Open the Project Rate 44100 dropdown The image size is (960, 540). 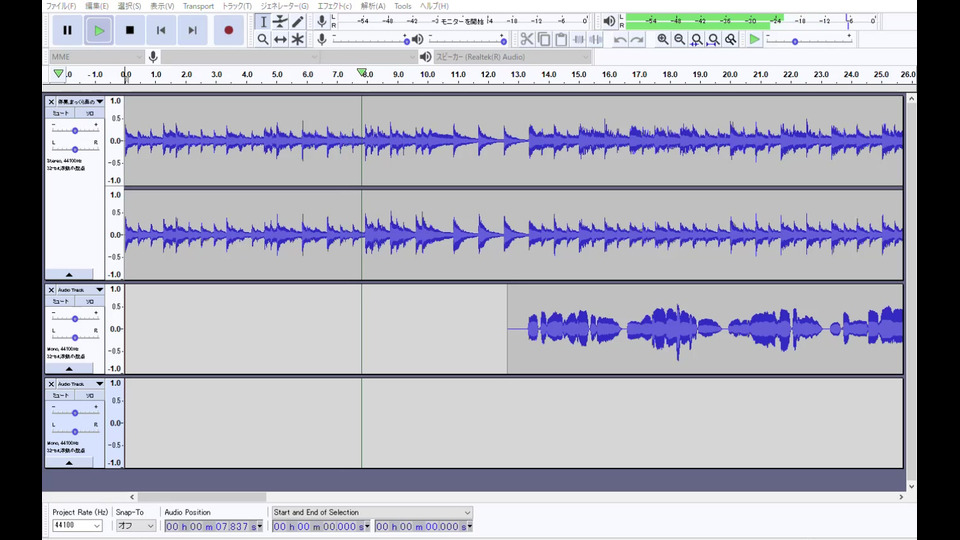pos(78,526)
